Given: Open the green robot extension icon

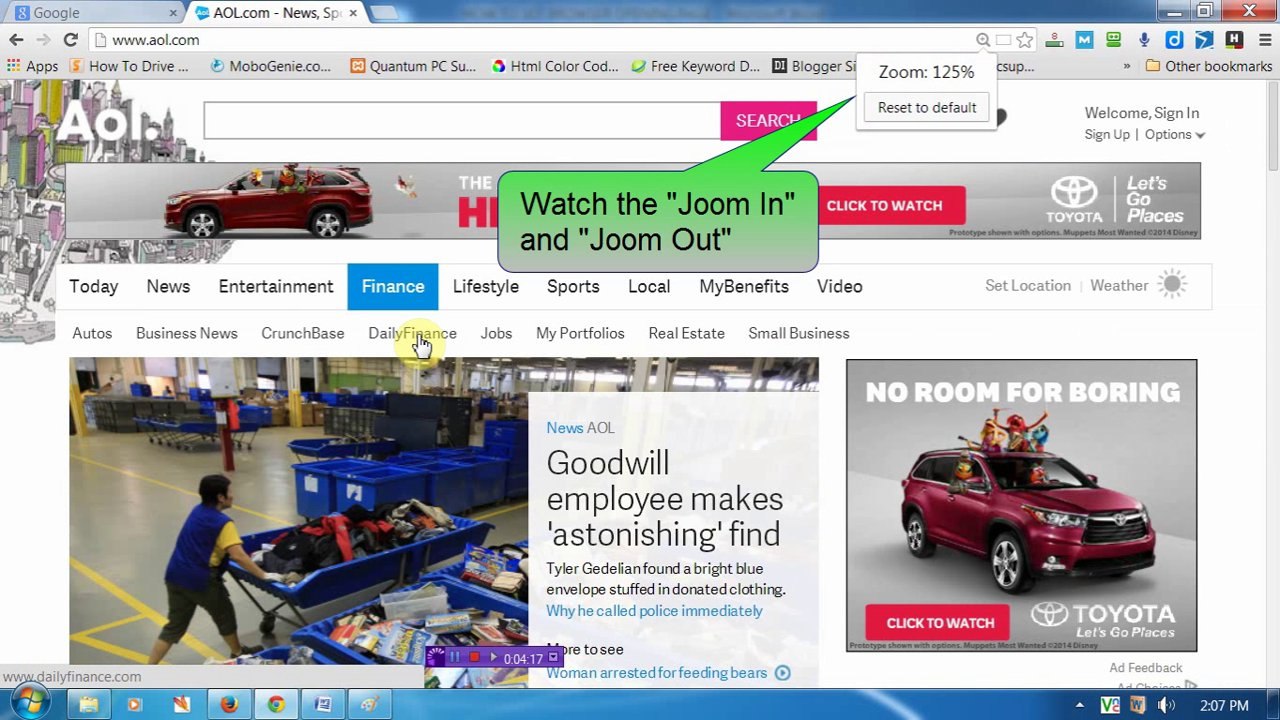Looking at the screenshot, I should [x=1114, y=40].
